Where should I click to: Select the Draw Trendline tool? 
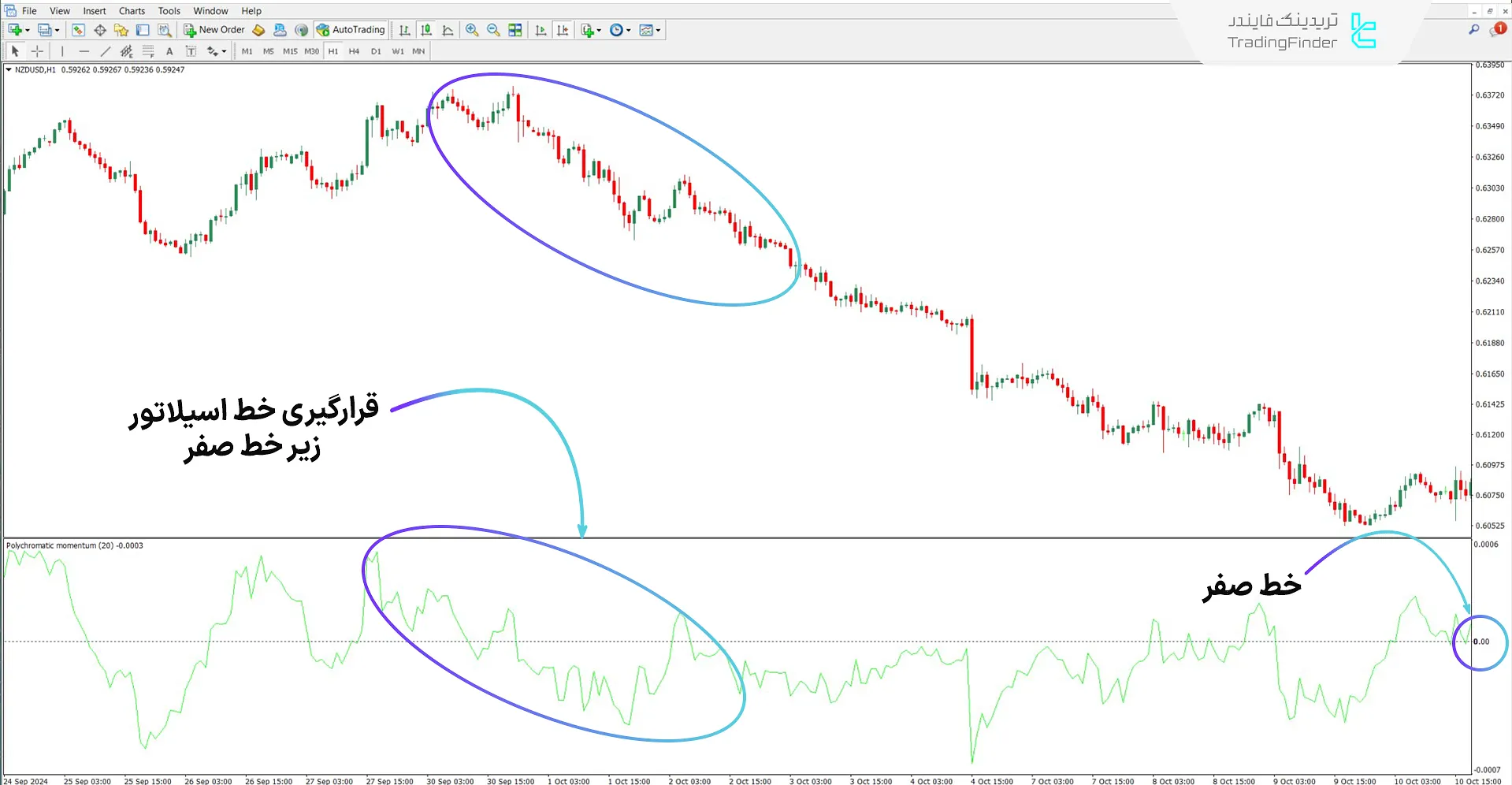[x=106, y=50]
